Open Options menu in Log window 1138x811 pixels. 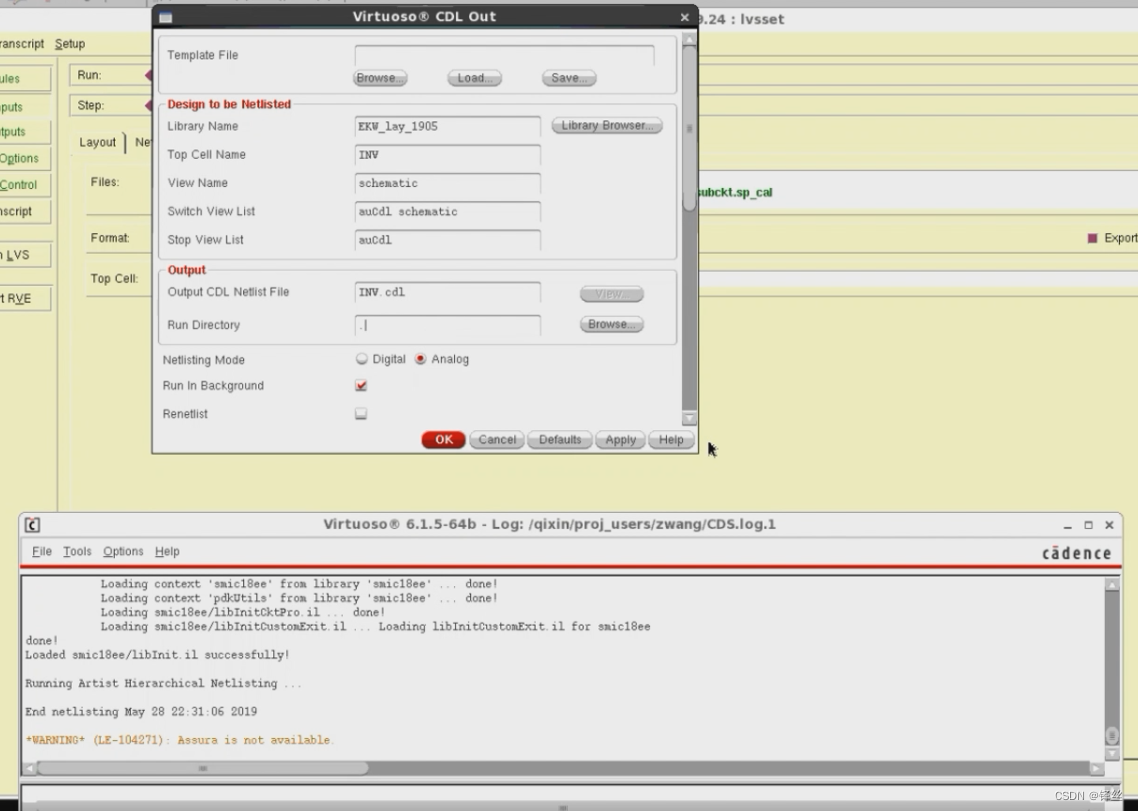tap(123, 552)
